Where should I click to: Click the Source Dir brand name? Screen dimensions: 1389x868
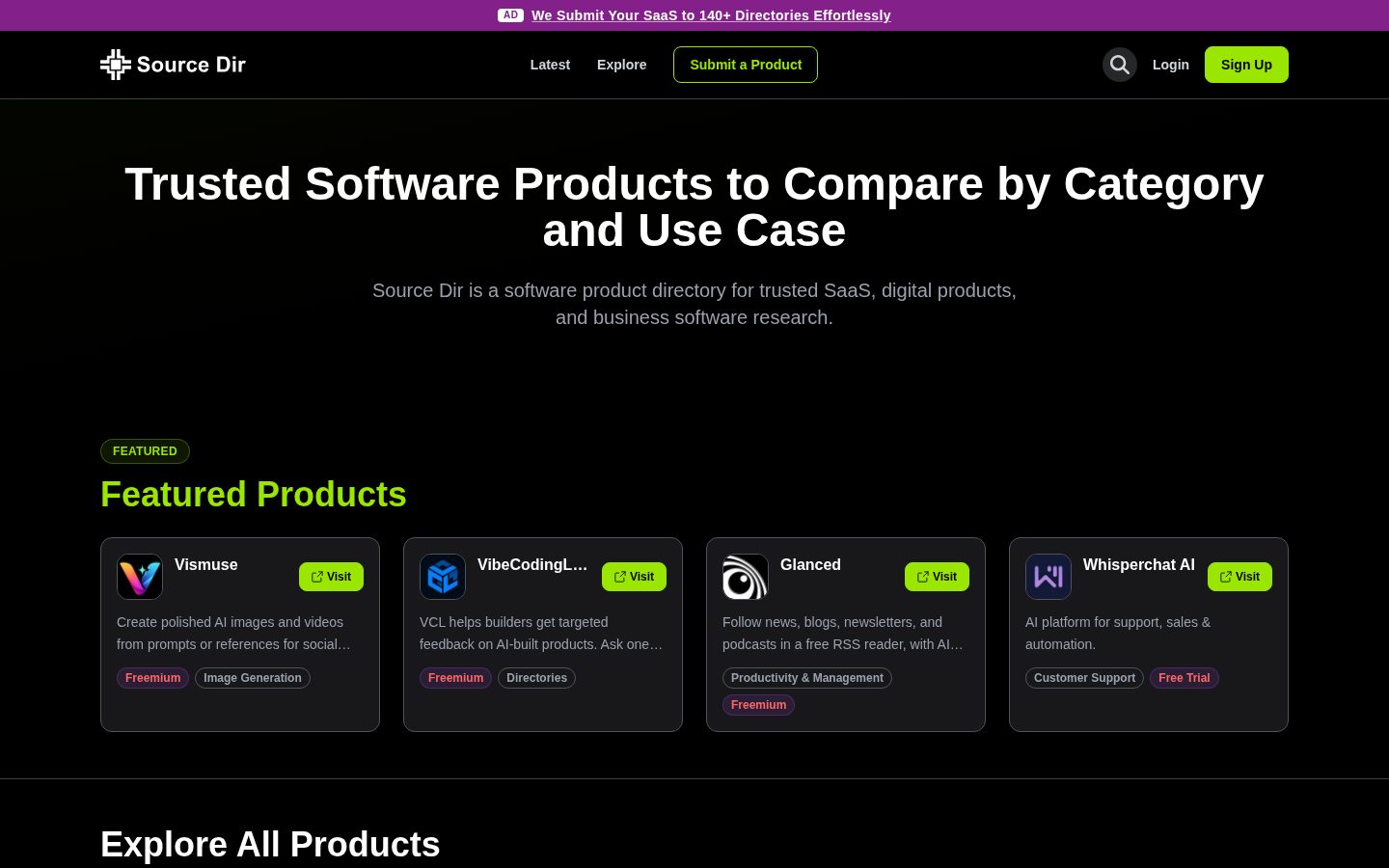[x=191, y=65]
